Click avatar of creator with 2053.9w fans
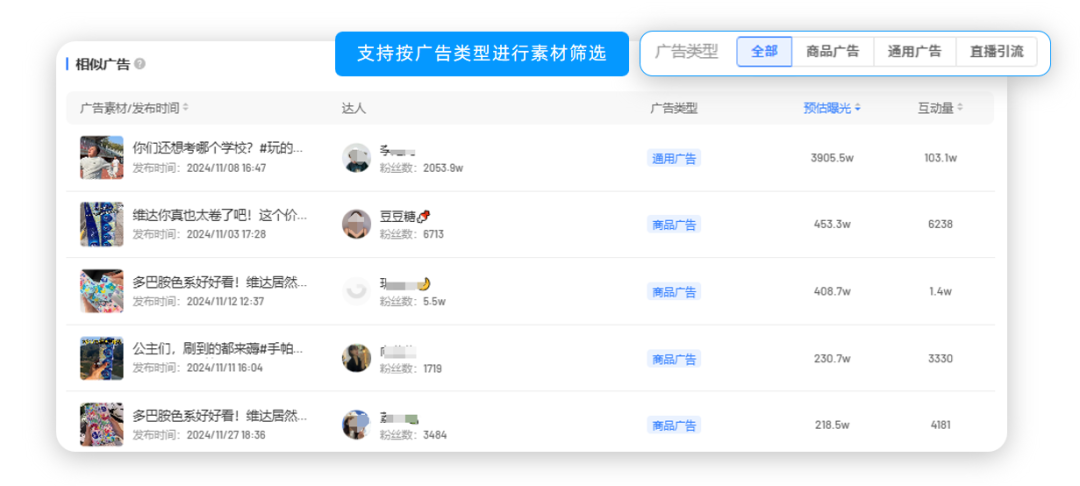Image resolution: width=1080 pixels, height=486 pixels. tap(356, 158)
